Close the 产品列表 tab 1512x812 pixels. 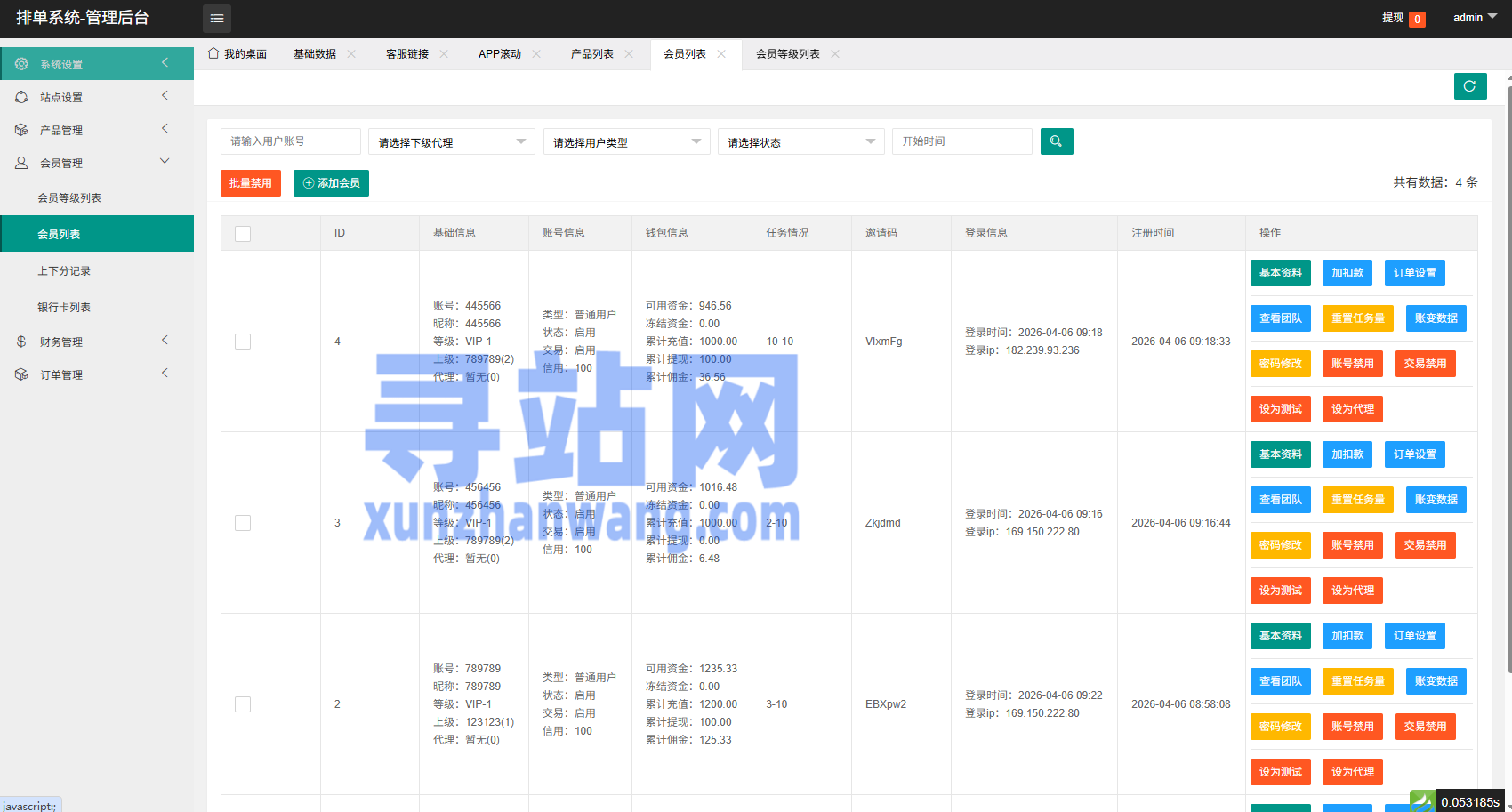tap(629, 54)
